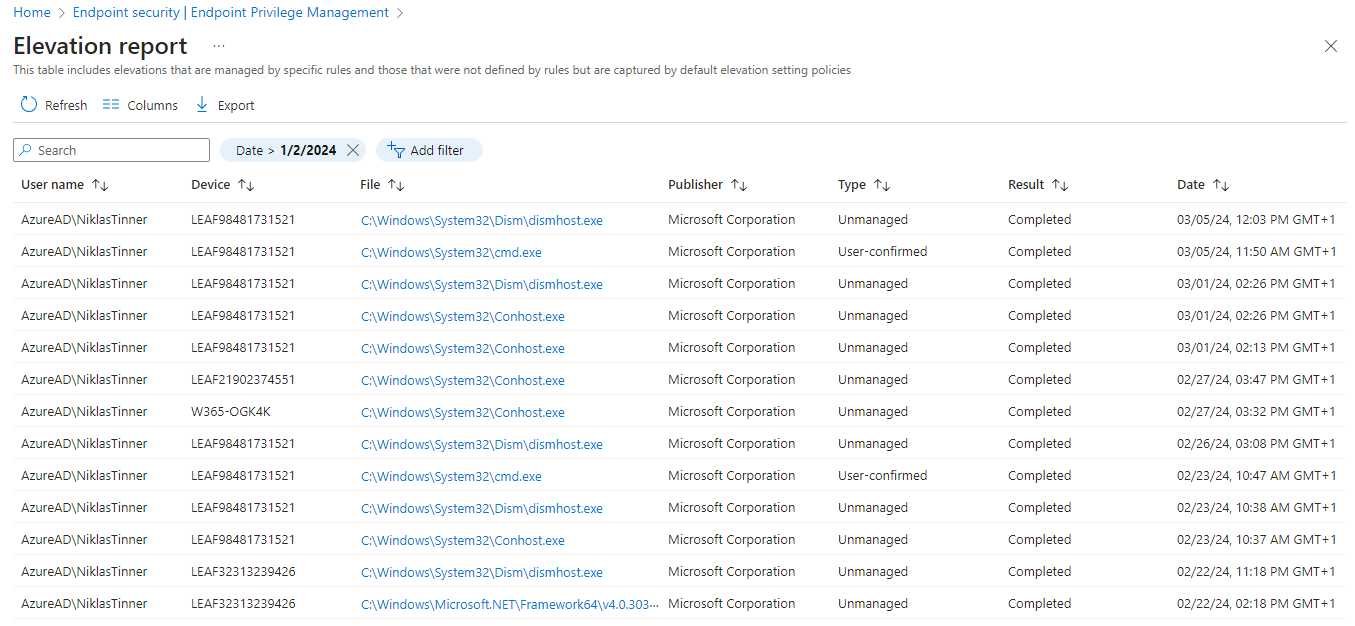Open the cmd.exe link in second row
This screenshot has width=1355, height=626.
click(x=451, y=252)
